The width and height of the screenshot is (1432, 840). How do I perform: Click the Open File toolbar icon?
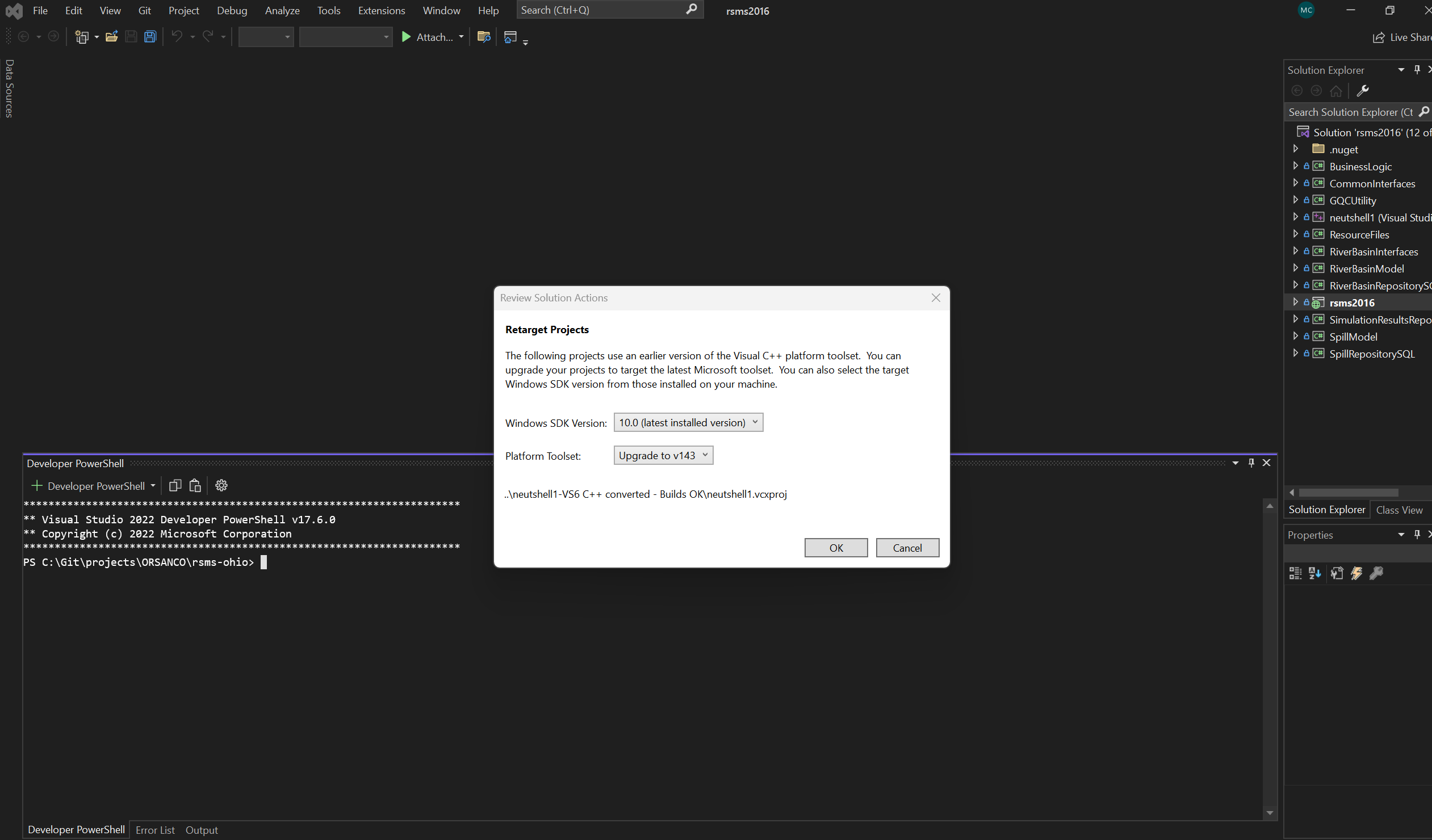pos(112,37)
